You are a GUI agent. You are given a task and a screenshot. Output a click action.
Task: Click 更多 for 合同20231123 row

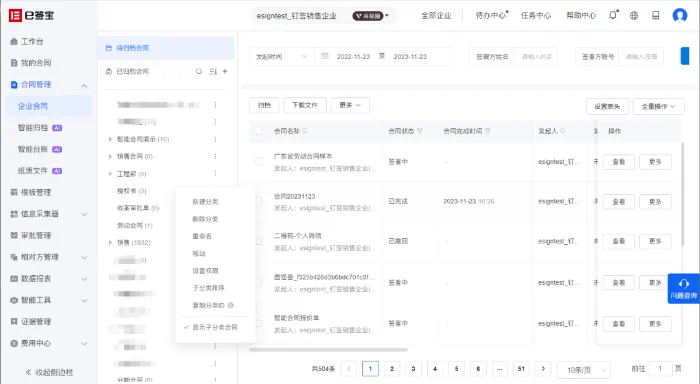point(655,201)
